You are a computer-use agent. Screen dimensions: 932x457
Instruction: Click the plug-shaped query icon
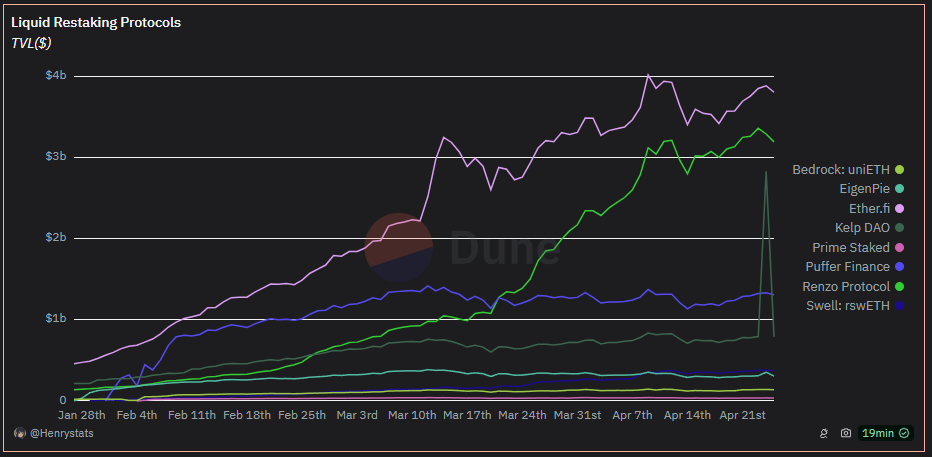[x=826, y=433]
